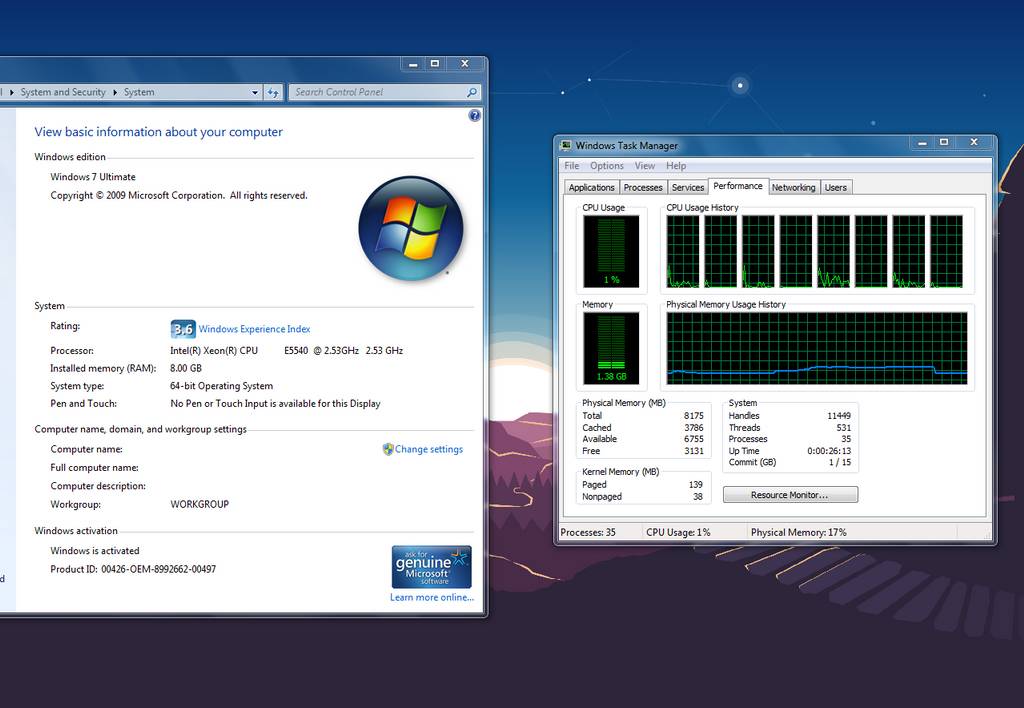Screen dimensions: 1024x708
Task: Click the Memory 1.38 GB meter
Action: coord(611,349)
